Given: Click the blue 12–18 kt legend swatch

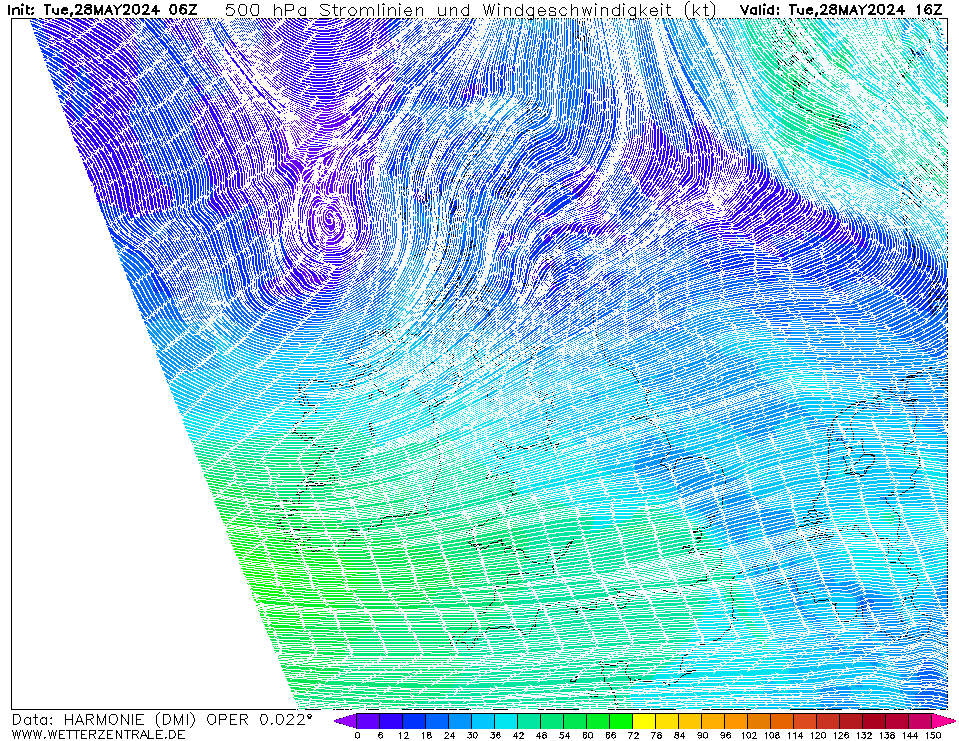Looking at the screenshot, I should (414, 721).
